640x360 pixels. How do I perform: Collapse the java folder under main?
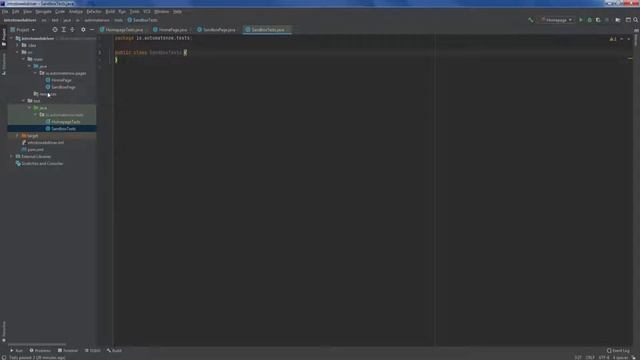(x=30, y=66)
